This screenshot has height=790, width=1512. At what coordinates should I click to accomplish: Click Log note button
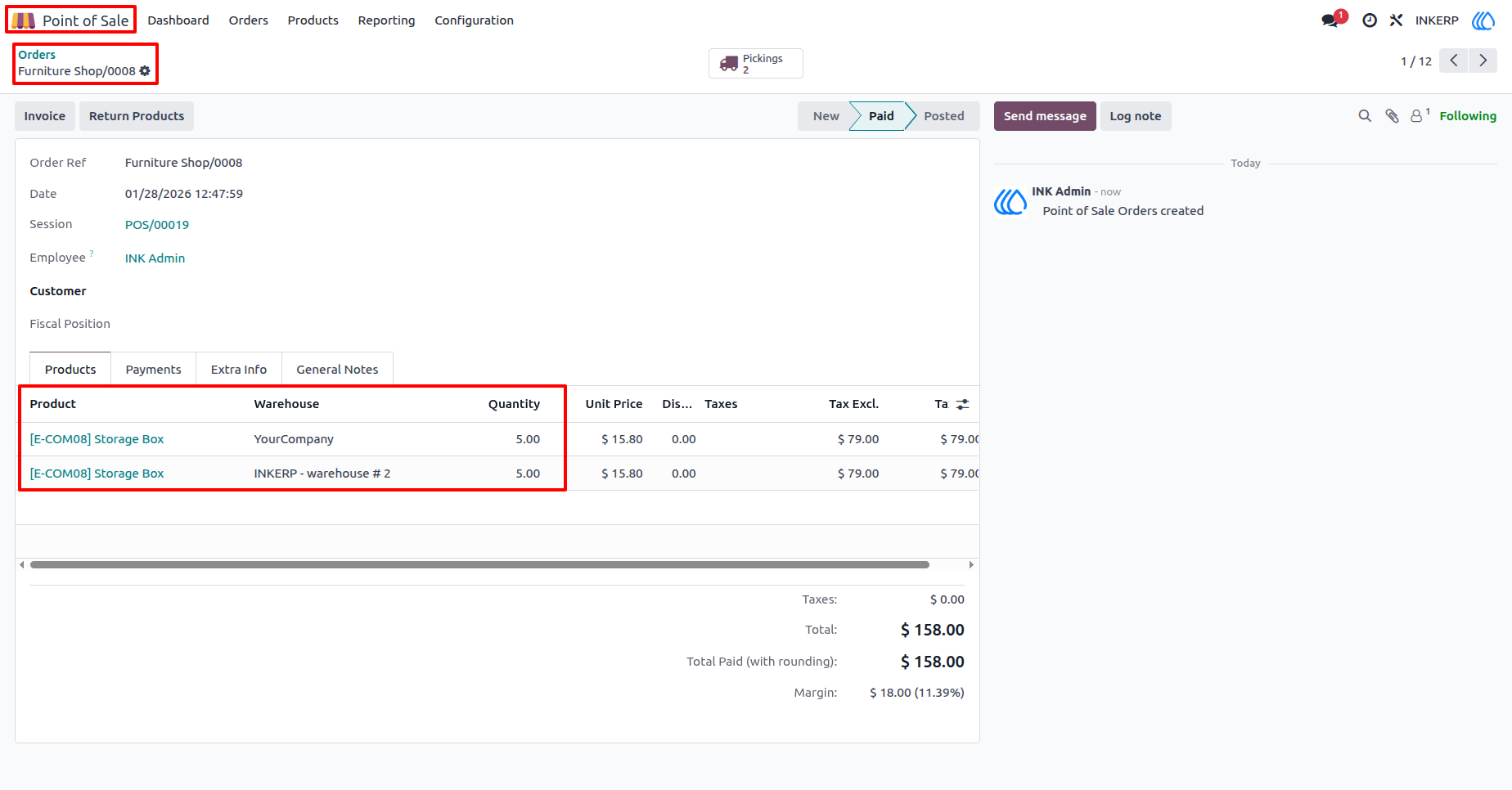(1136, 116)
